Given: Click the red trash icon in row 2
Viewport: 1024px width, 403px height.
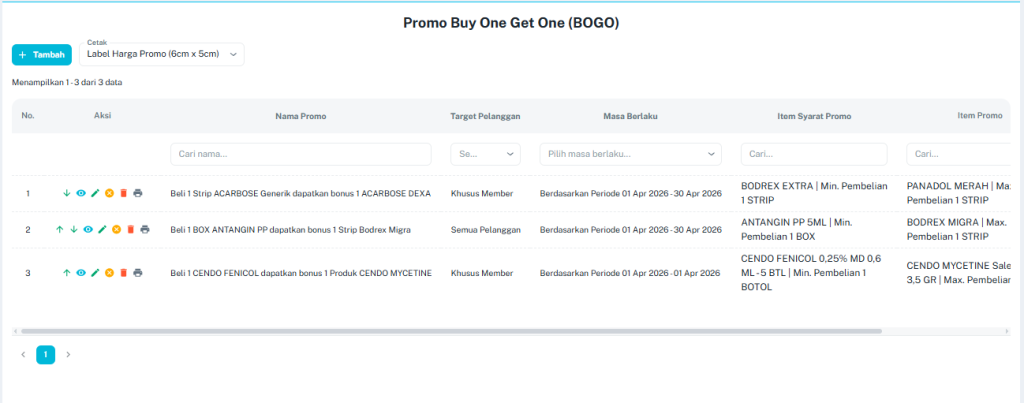Looking at the screenshot, I should coord(130,229).
